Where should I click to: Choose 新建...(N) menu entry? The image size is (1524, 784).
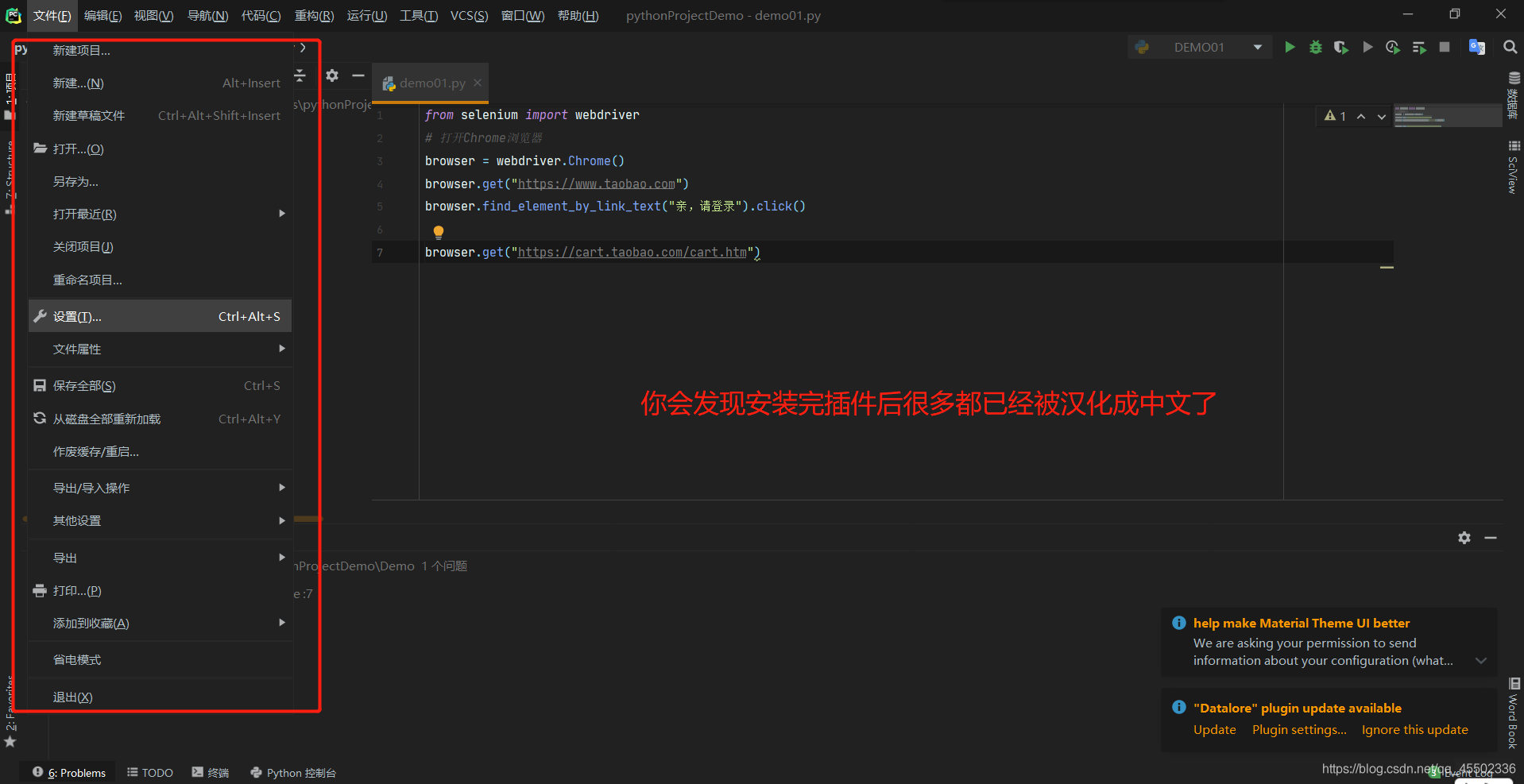[161, 83]
